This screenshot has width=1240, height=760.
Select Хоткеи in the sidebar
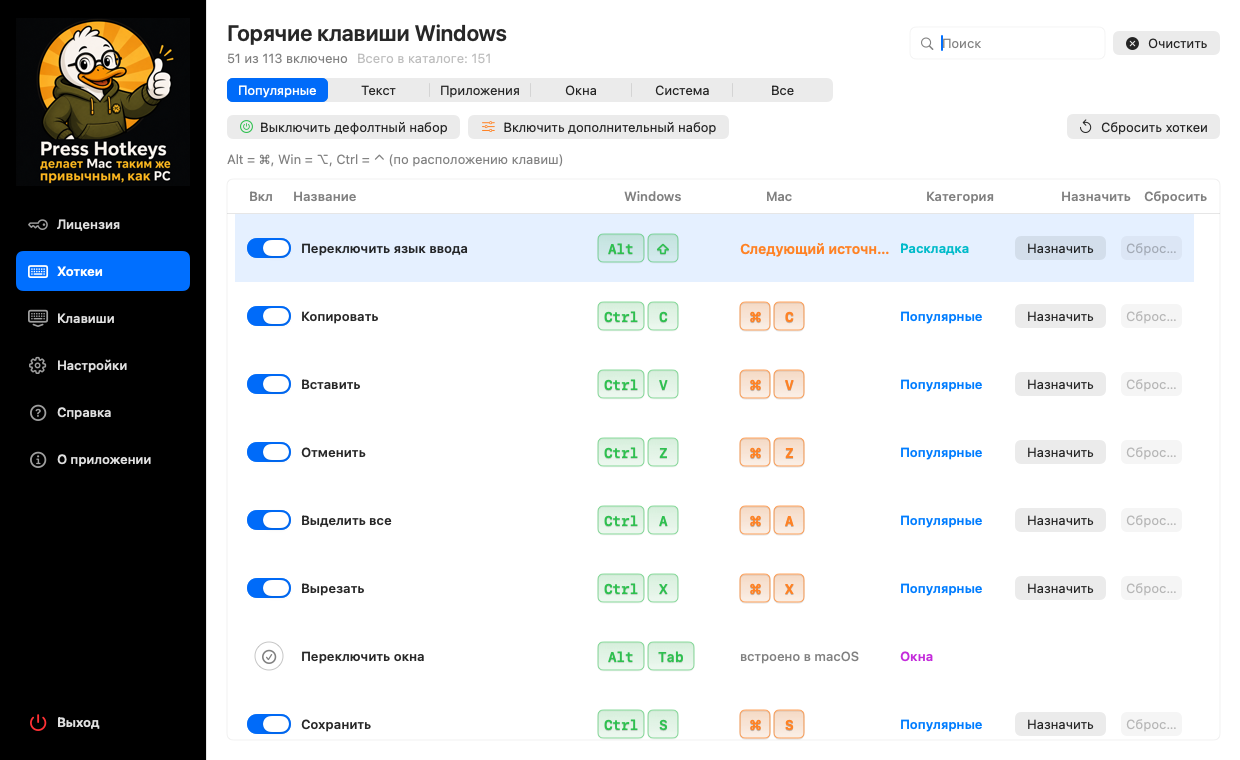(x=102, y=271)
